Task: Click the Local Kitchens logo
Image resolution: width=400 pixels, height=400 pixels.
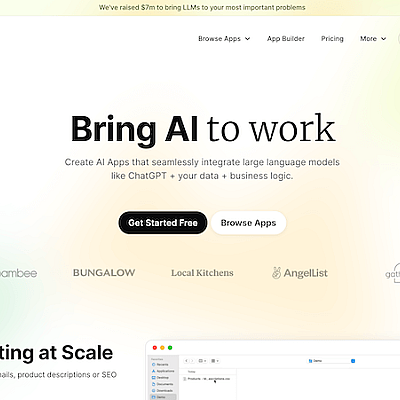Action: (x=202, y=273)
